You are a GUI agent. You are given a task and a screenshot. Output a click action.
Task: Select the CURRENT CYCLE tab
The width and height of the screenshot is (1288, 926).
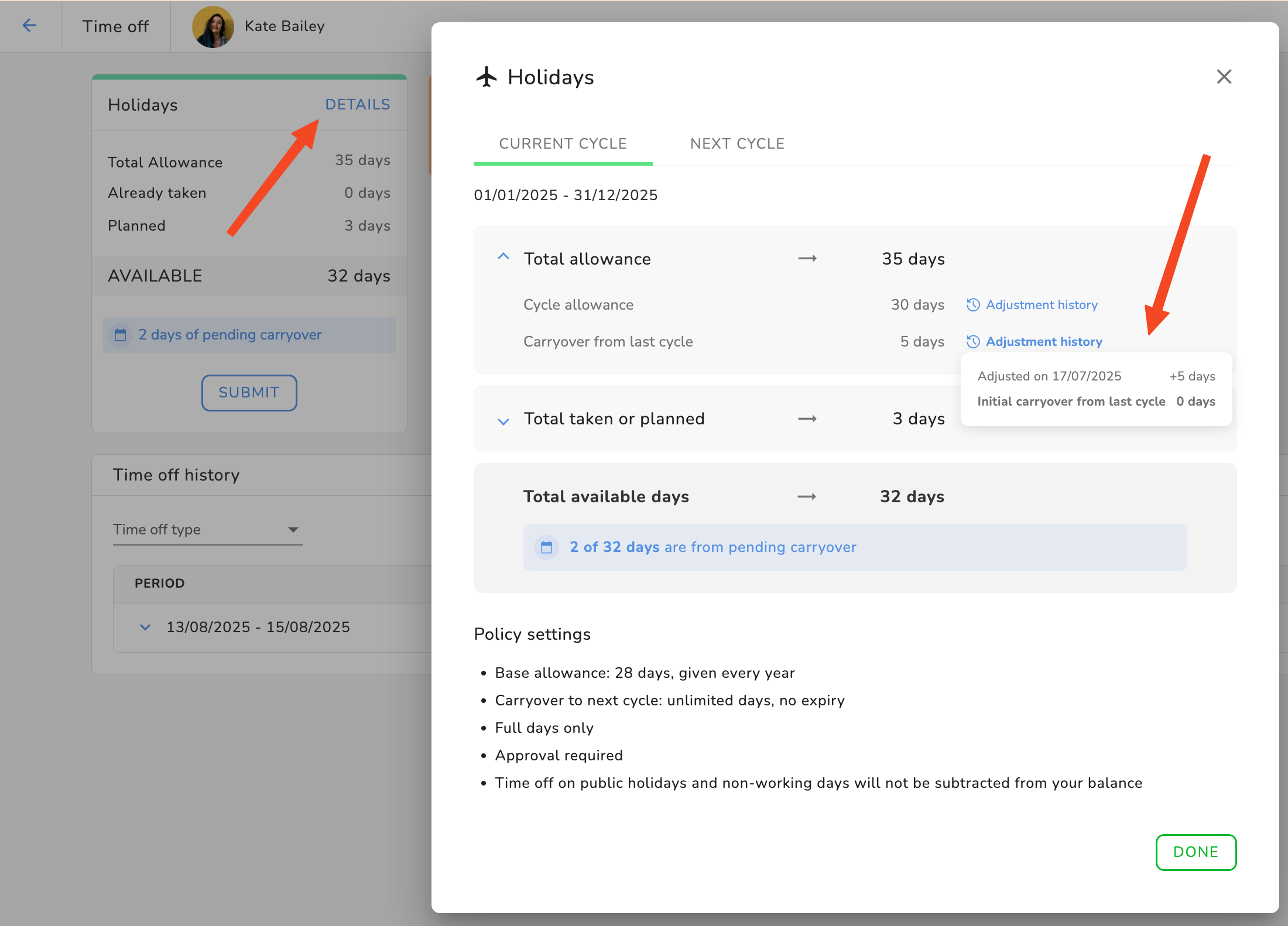click(x=563, y=144)
